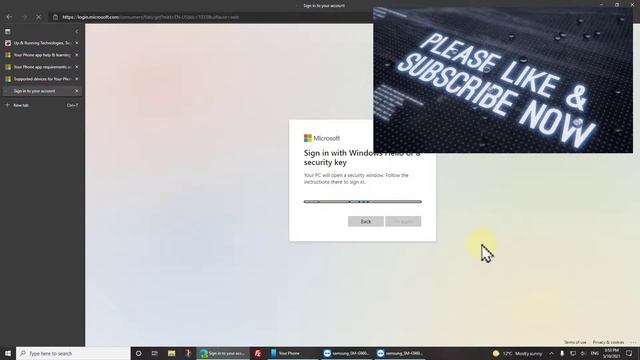
Task: Switch to Edge Sign in to your account taskbar item
Action: [222, 353]
